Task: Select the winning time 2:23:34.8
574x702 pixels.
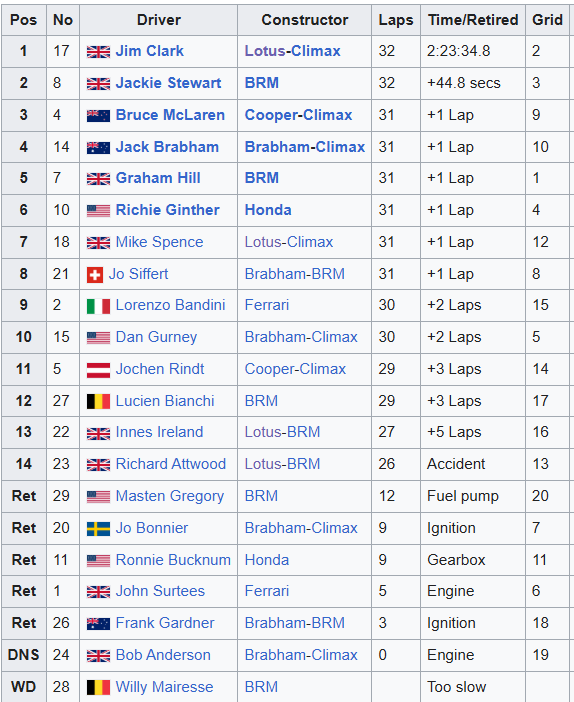Action: pos(458,51)
